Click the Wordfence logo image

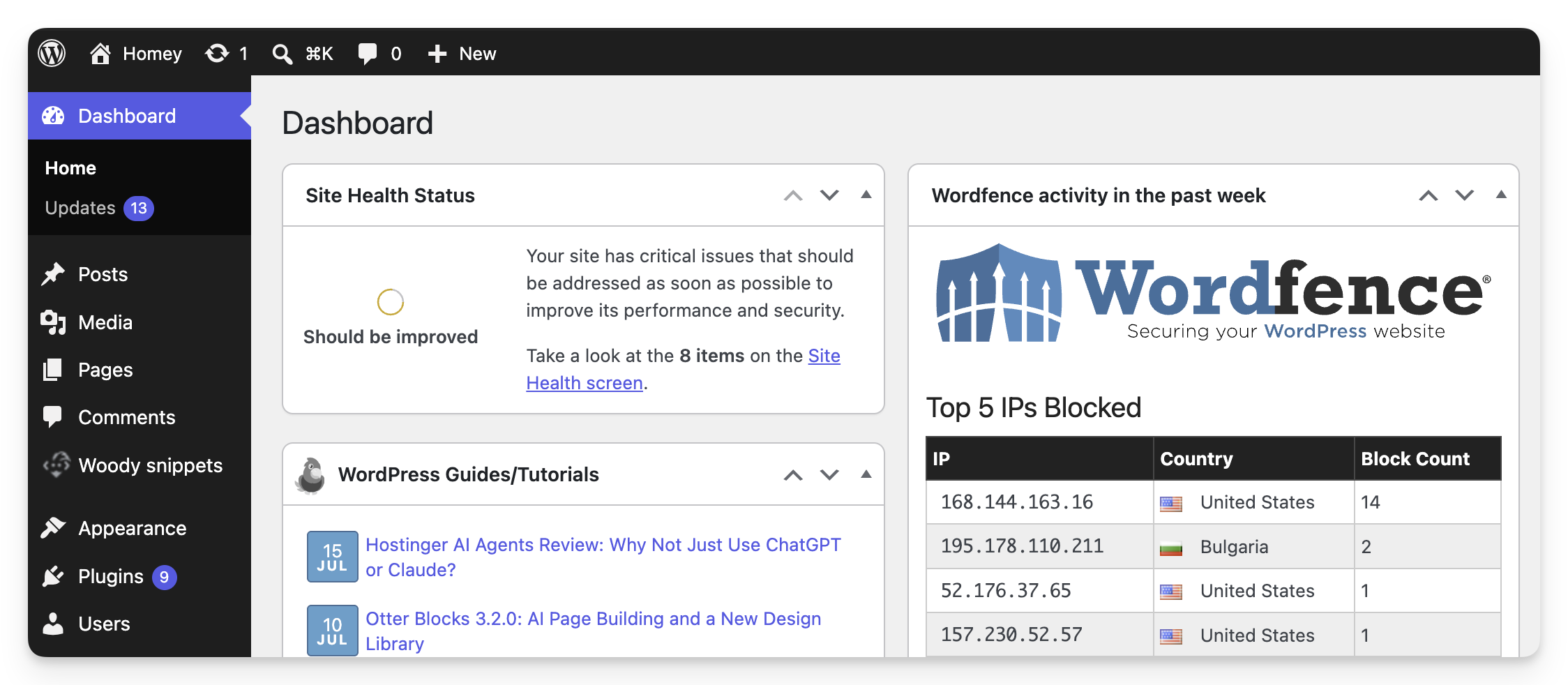click(x=1213, y=293)
